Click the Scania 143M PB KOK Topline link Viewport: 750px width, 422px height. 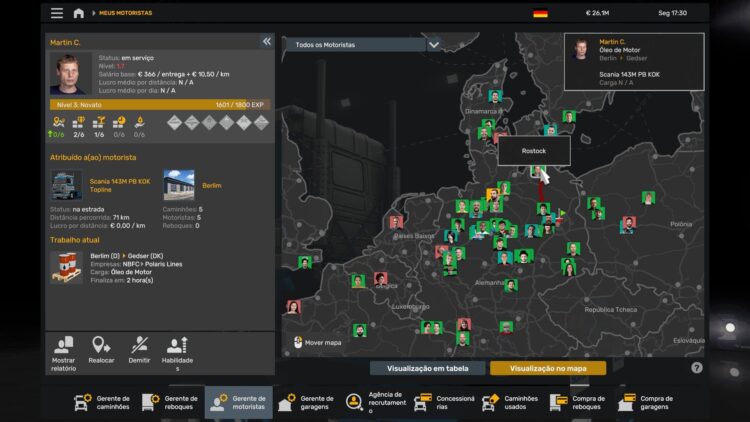click(x=120, y=186)
